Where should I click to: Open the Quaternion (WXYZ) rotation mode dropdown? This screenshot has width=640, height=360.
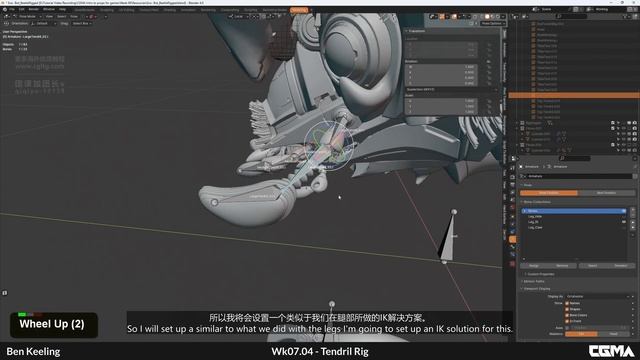point(452,89)
